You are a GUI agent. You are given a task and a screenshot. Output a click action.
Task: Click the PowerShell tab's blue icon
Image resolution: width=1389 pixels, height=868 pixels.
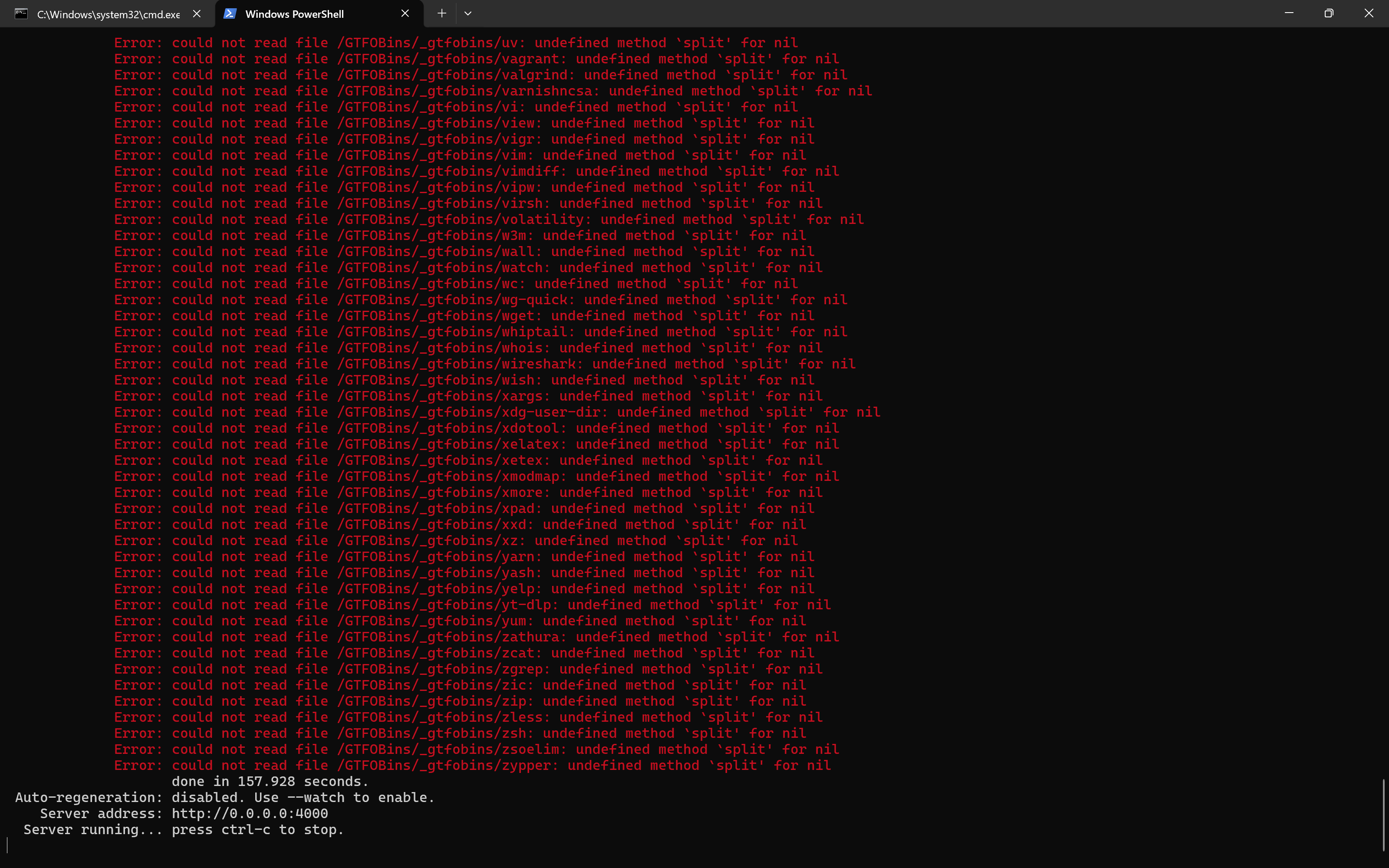coord(230,14)
